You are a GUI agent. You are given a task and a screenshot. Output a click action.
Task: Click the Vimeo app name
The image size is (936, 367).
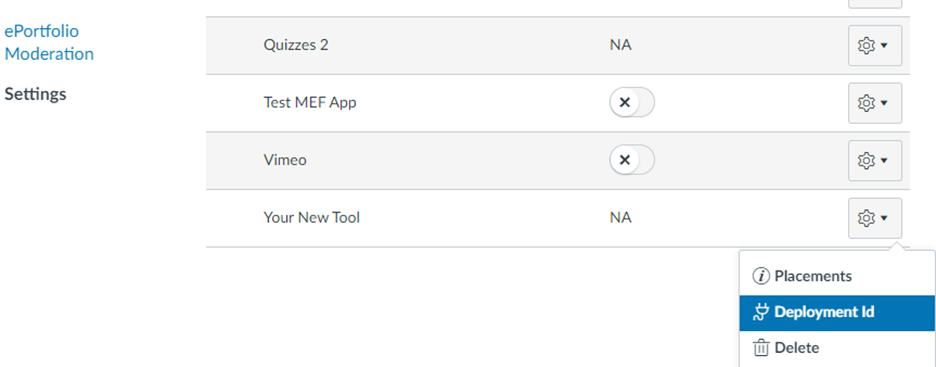[285, 160]
